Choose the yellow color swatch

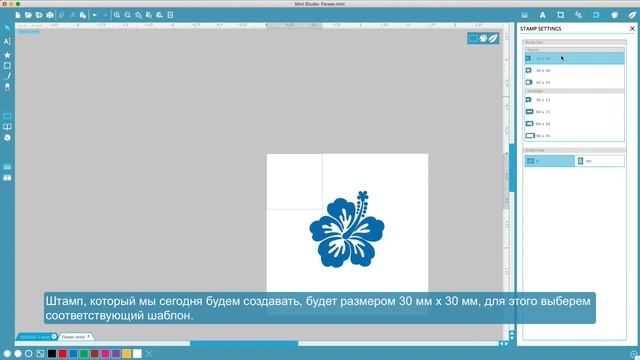pos(127,353)
